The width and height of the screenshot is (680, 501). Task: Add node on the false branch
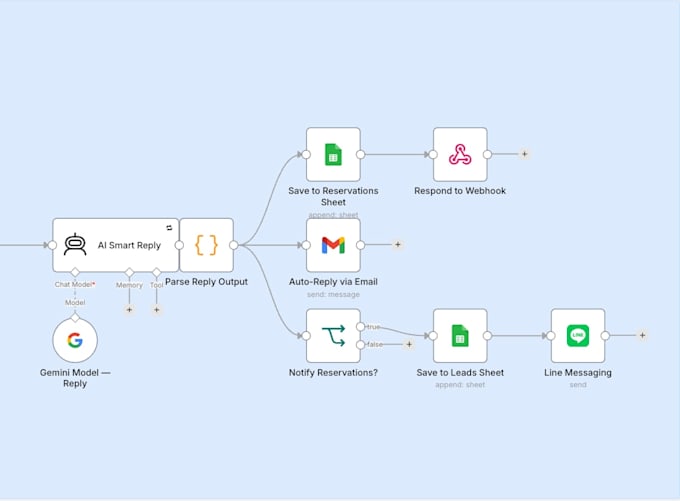(x=409, y=344)
